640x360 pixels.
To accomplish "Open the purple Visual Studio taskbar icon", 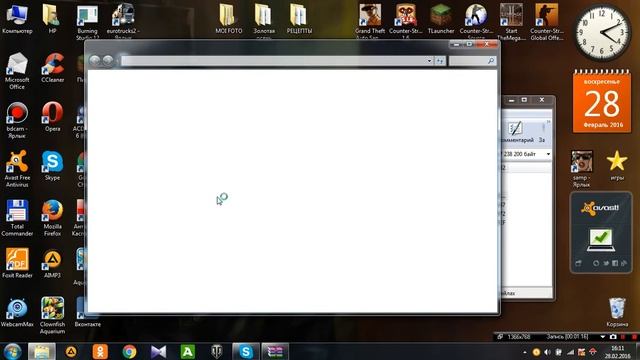I will coord(158,351).
